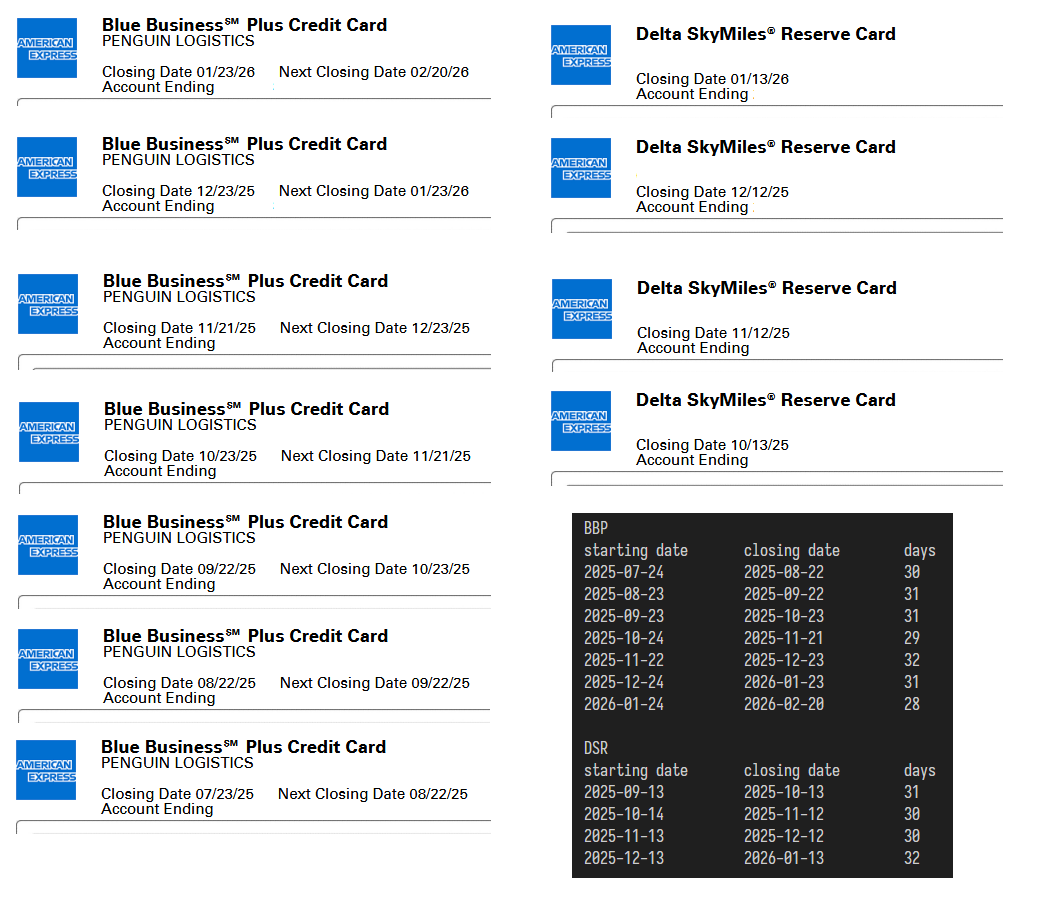The width and height of the screenshot is (1055, 924).
Task: Click the Next Closing Date 08/22/25 text
Action: click(372, 794)
